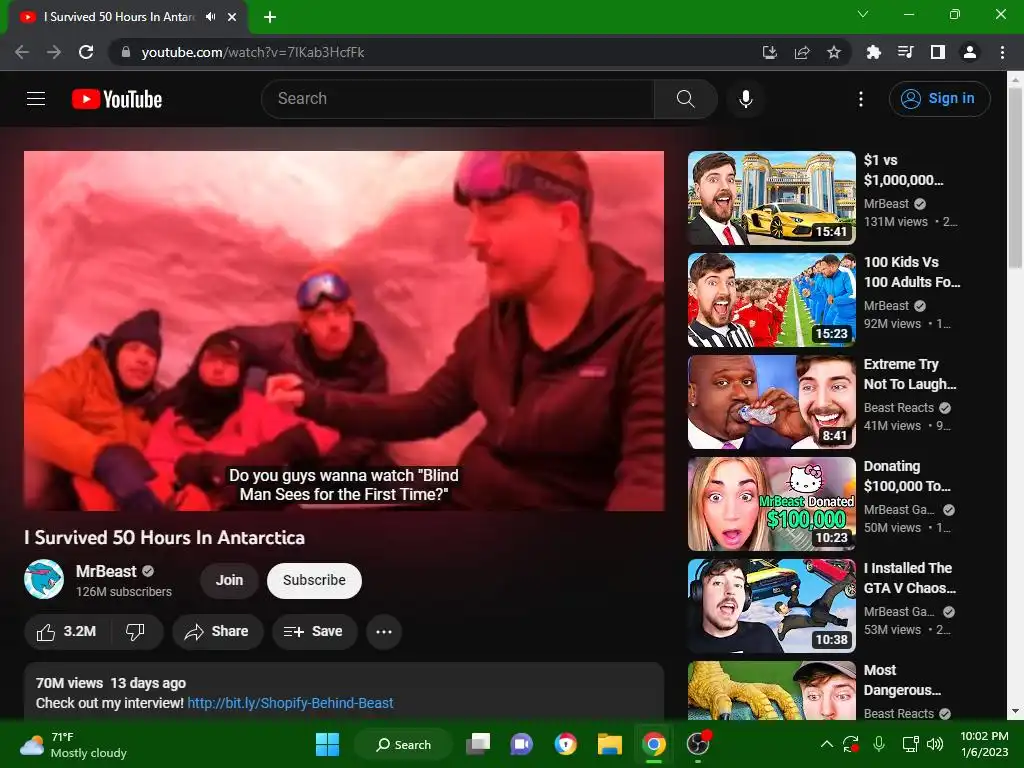Click the search magnifier button
1024x768 pixels.
(685, 99)
